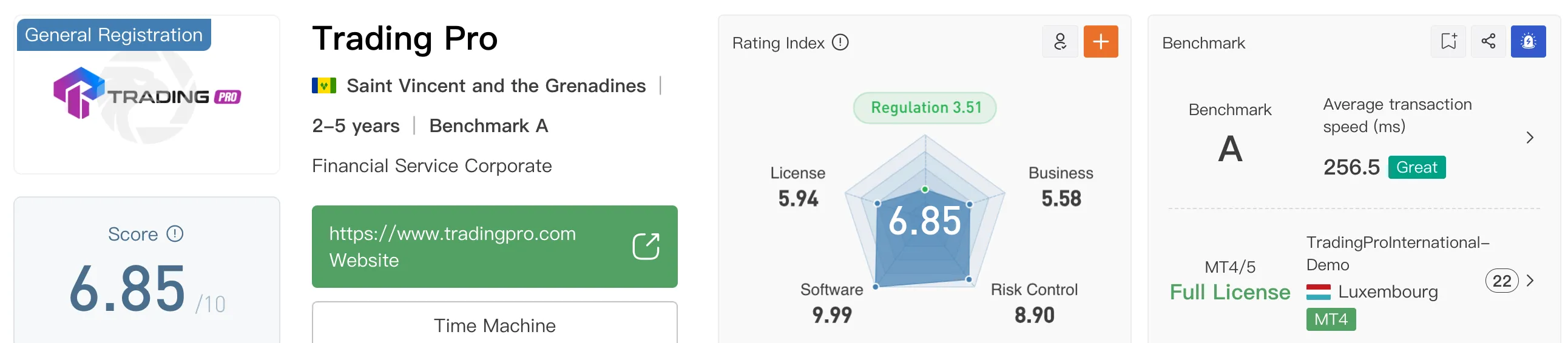Expand the MT4/5 servers chevron

1530,281
